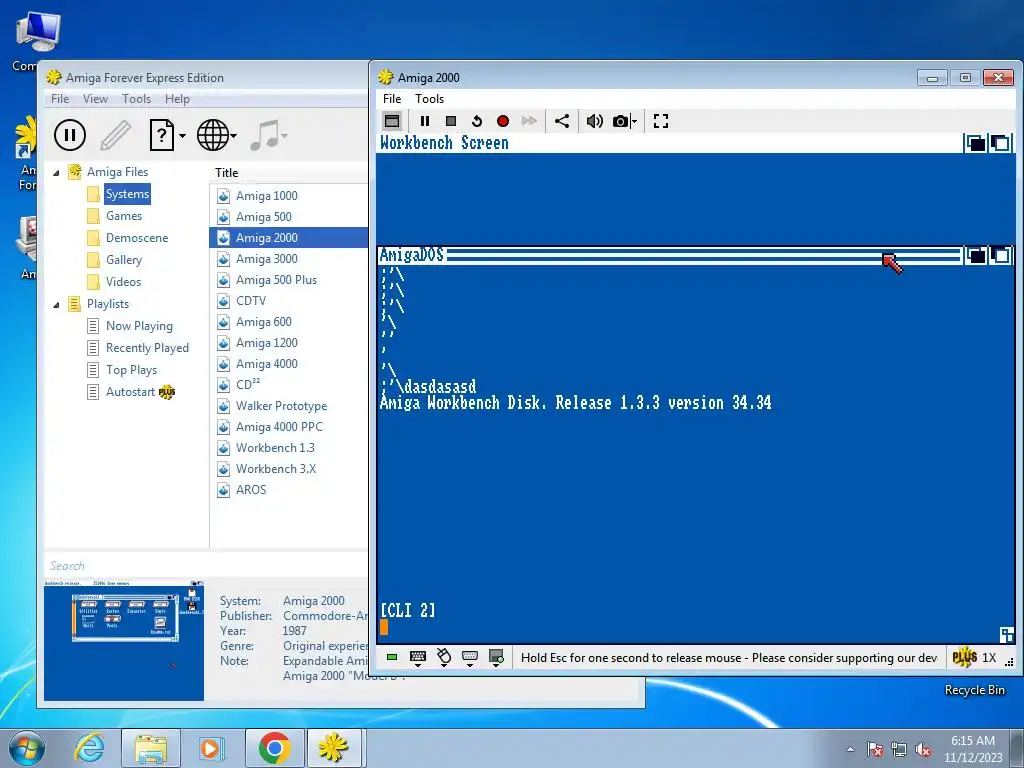Click the help document icon in Amiga Forever
Image resolution: width=1024 pixels, height=768 pixels.
[x=162, y=135]
